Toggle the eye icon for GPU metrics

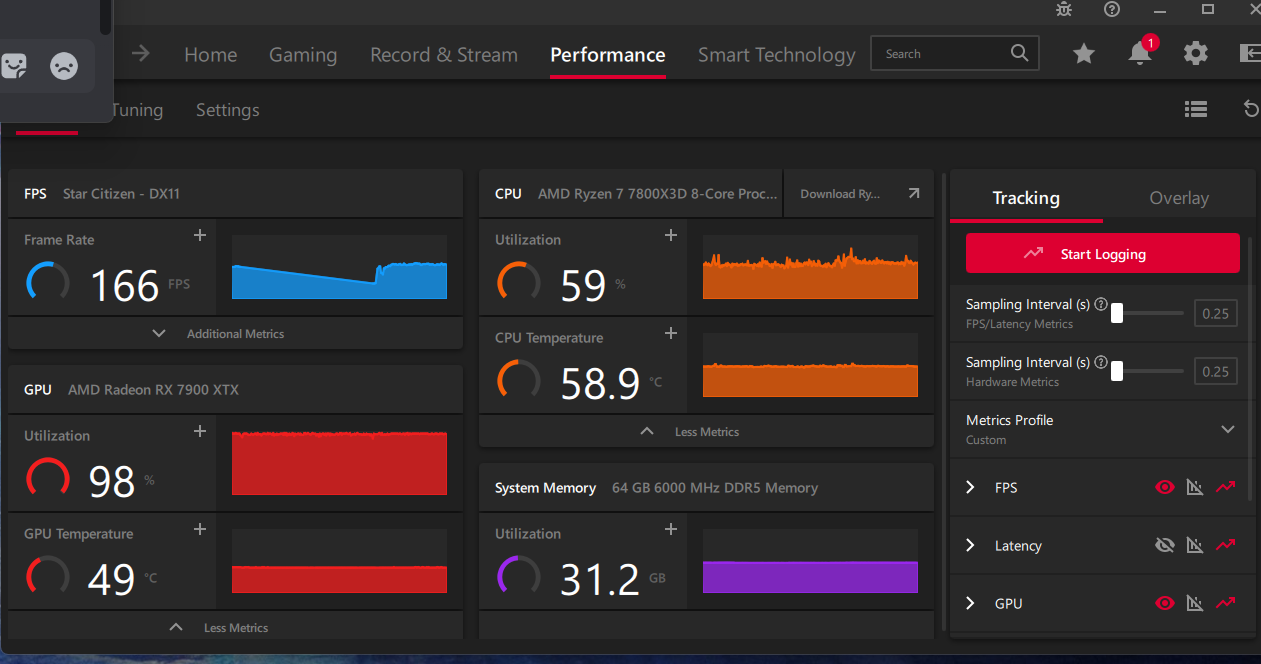tap(1164, 604)
